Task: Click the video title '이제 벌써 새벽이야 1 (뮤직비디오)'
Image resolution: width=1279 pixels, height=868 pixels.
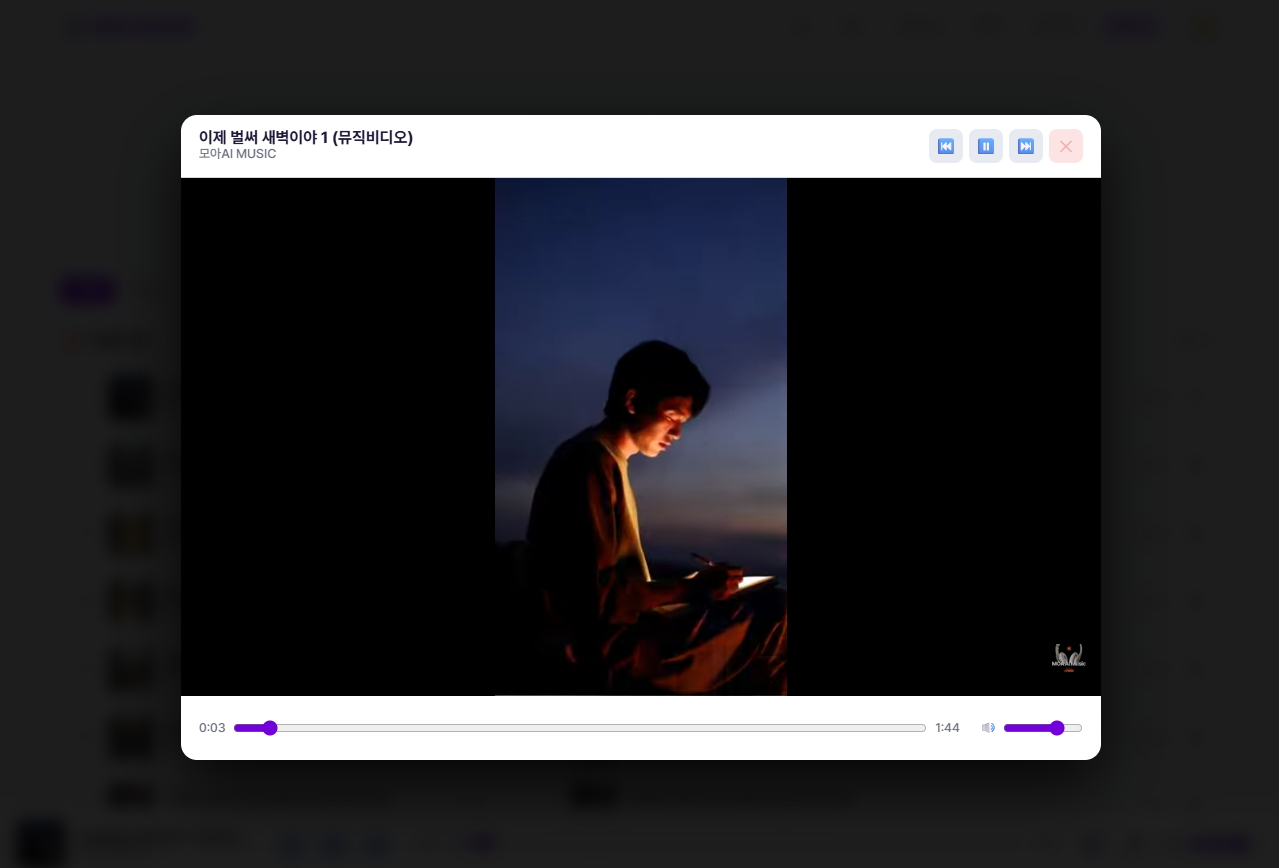Action: click(305, 137)
